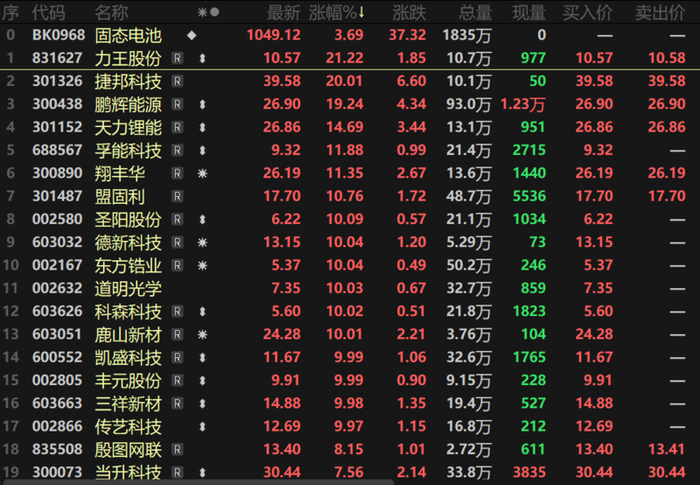700x485 pixels.
Task: Click the R badge in 鹿山新材 row
Action: click(x=177, y=334)
